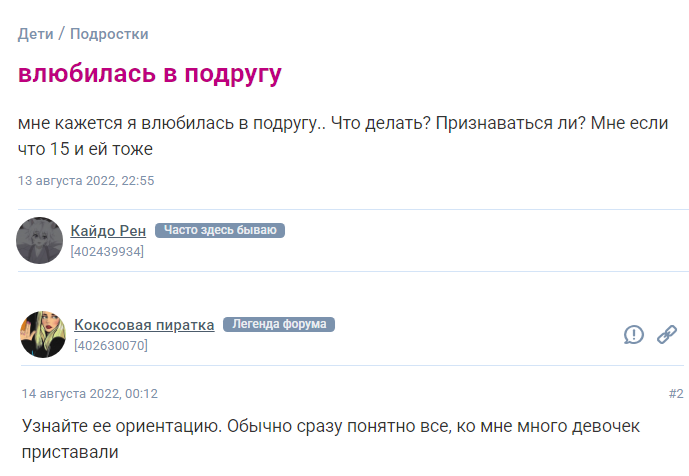Click the reply text Узнайте ее ориентацию
Viewport: 689px width, 476px height.
(x=330, y=439)
